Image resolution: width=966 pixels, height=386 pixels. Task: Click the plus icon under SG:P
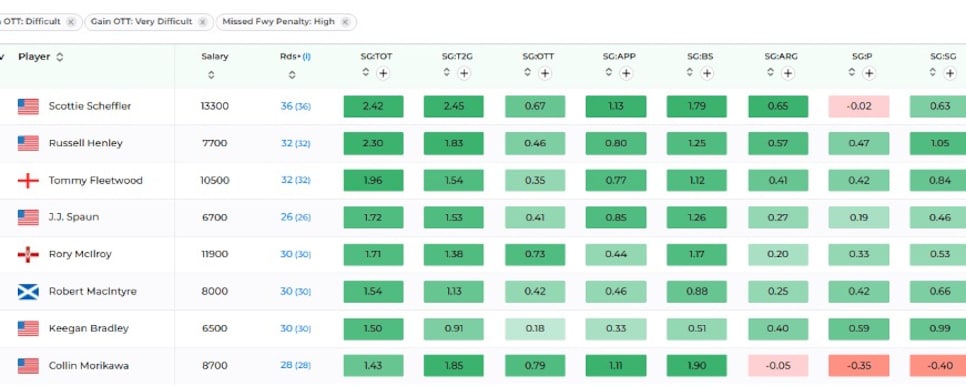pyautogui.click(x=869, y=73)
